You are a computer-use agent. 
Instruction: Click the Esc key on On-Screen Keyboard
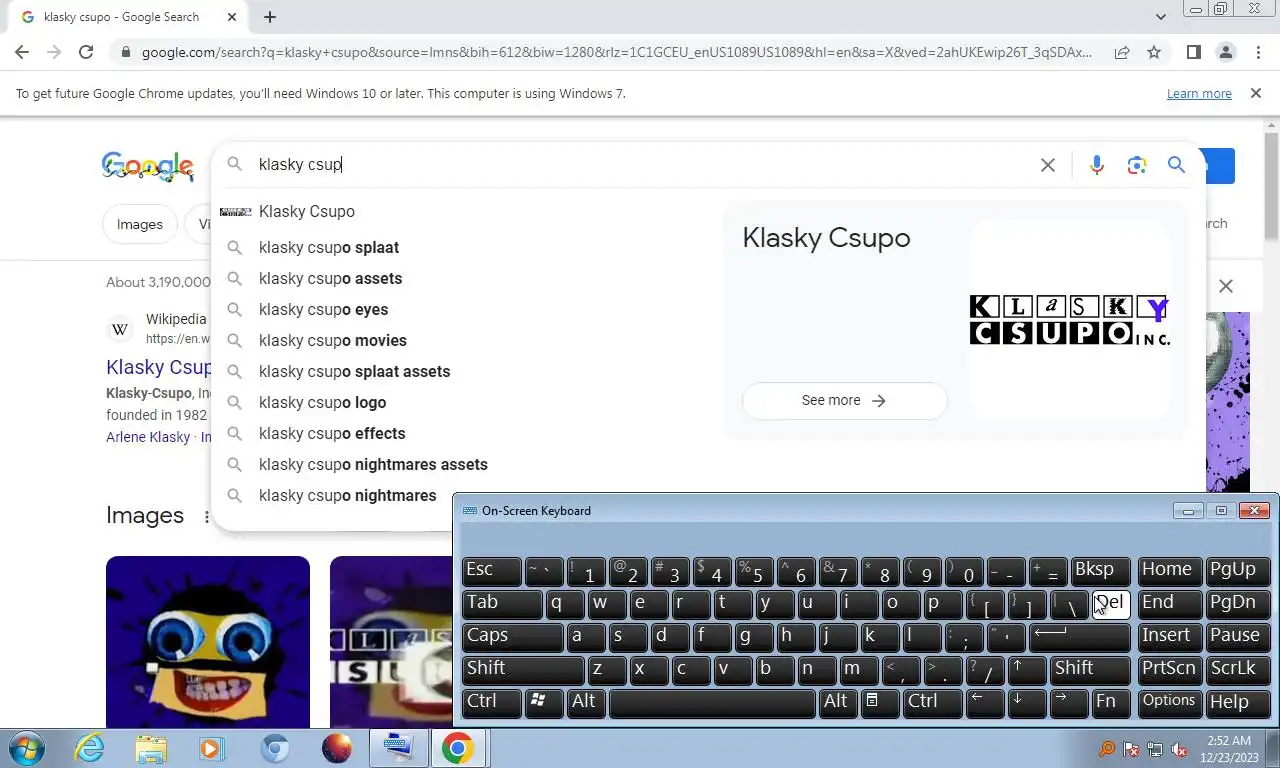point(491,571)
